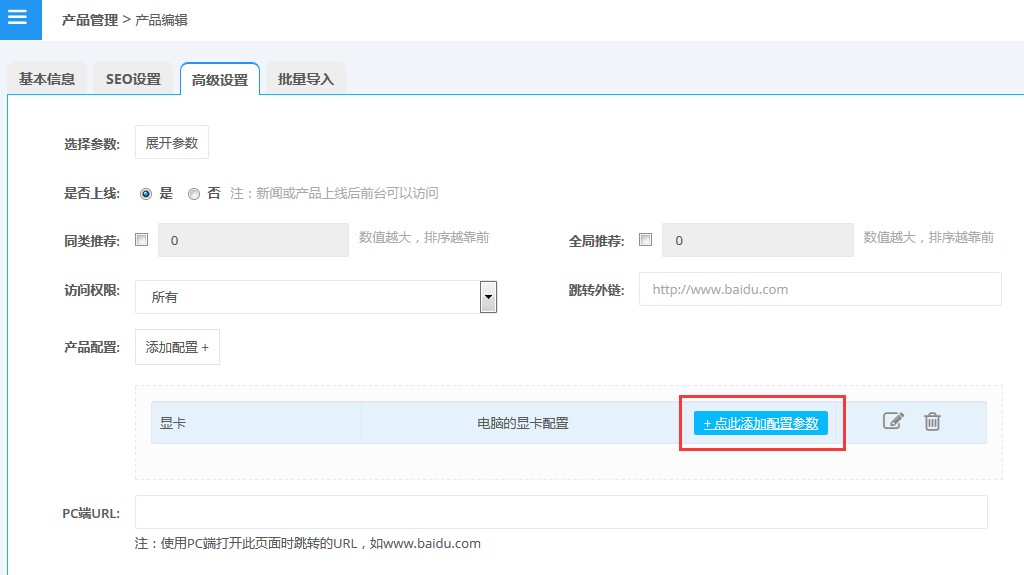Switch to the 基本信息 tab
Screen dimensions: 1024x575
pos(47,79)
